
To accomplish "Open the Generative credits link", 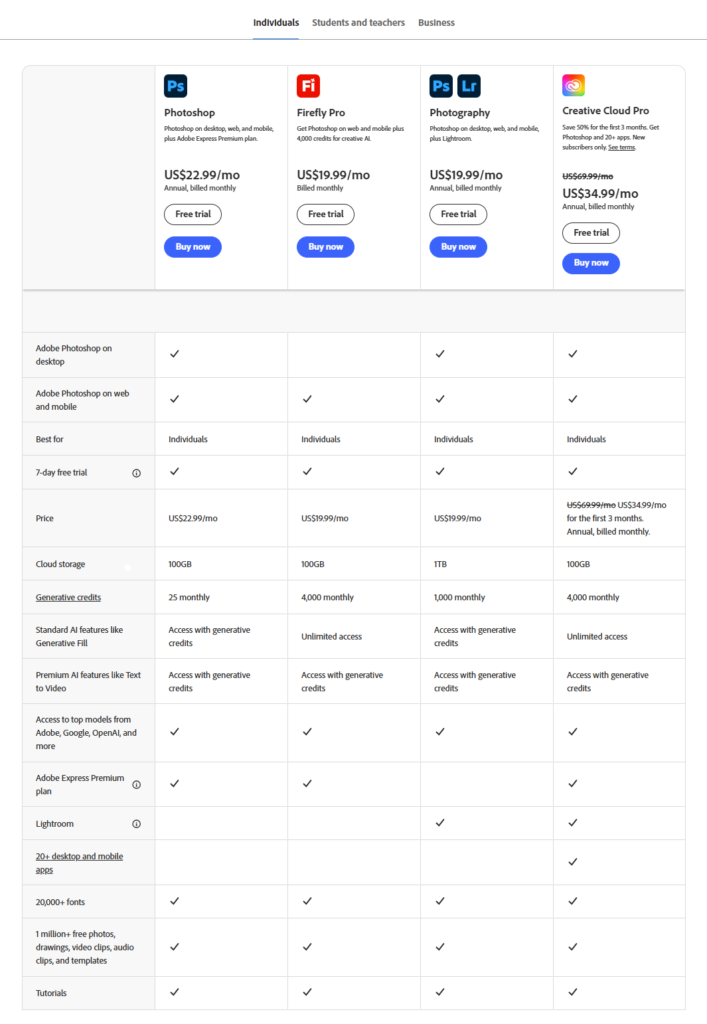I will click(69, 597).
